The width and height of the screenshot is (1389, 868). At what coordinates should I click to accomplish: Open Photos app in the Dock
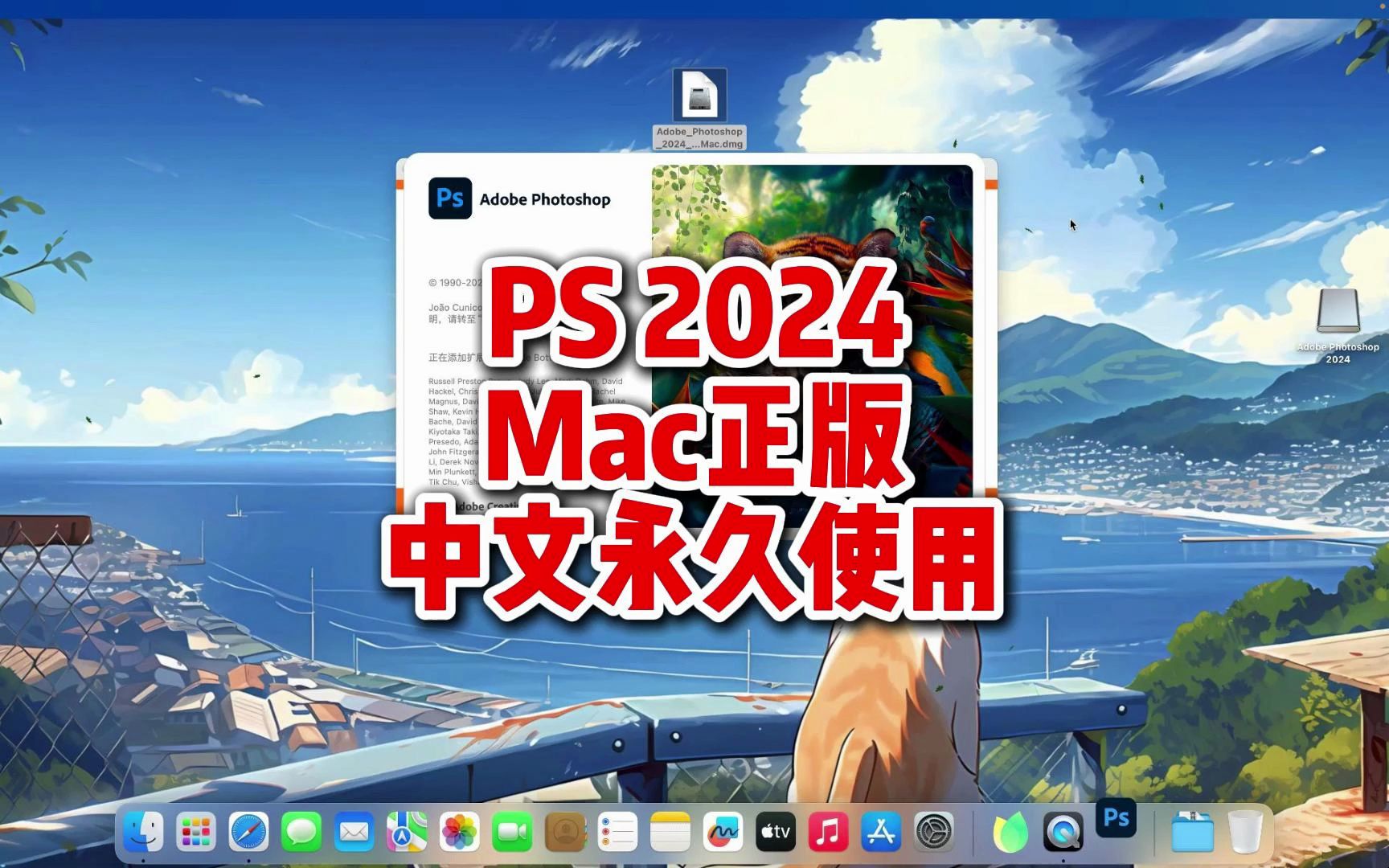(x=460, y=831)
